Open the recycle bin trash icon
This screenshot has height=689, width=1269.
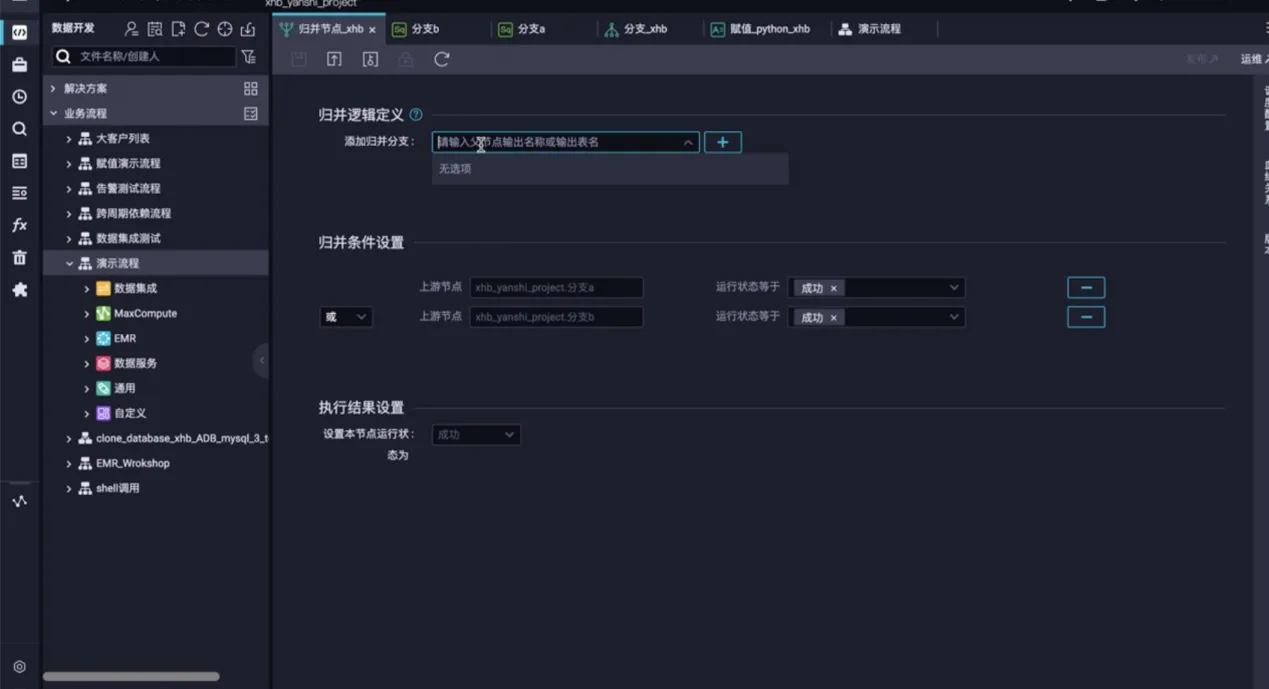tap(19, 257)
